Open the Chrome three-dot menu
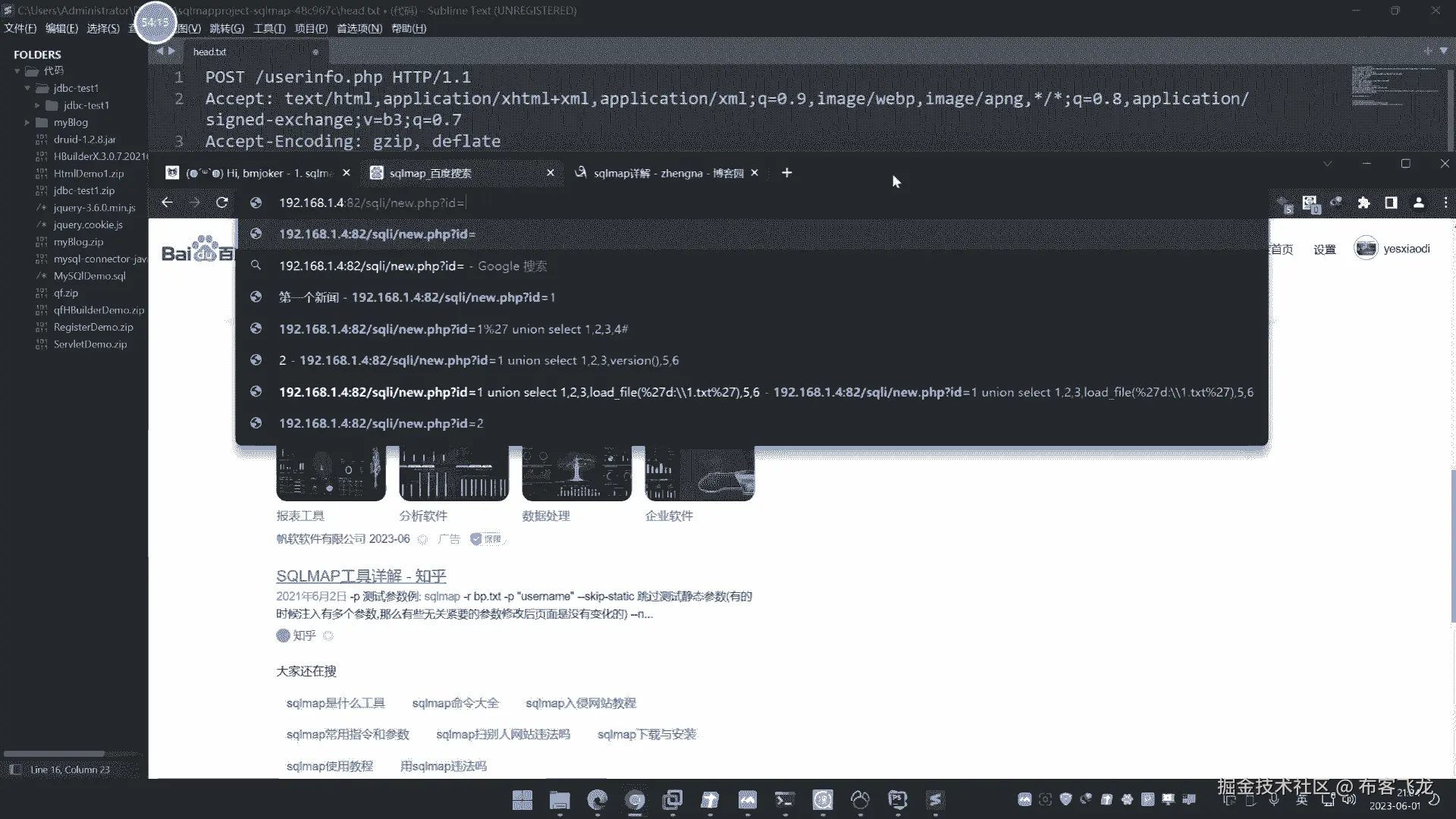Viewport: 1456px width, 819px height. [x=1445, y=202]
